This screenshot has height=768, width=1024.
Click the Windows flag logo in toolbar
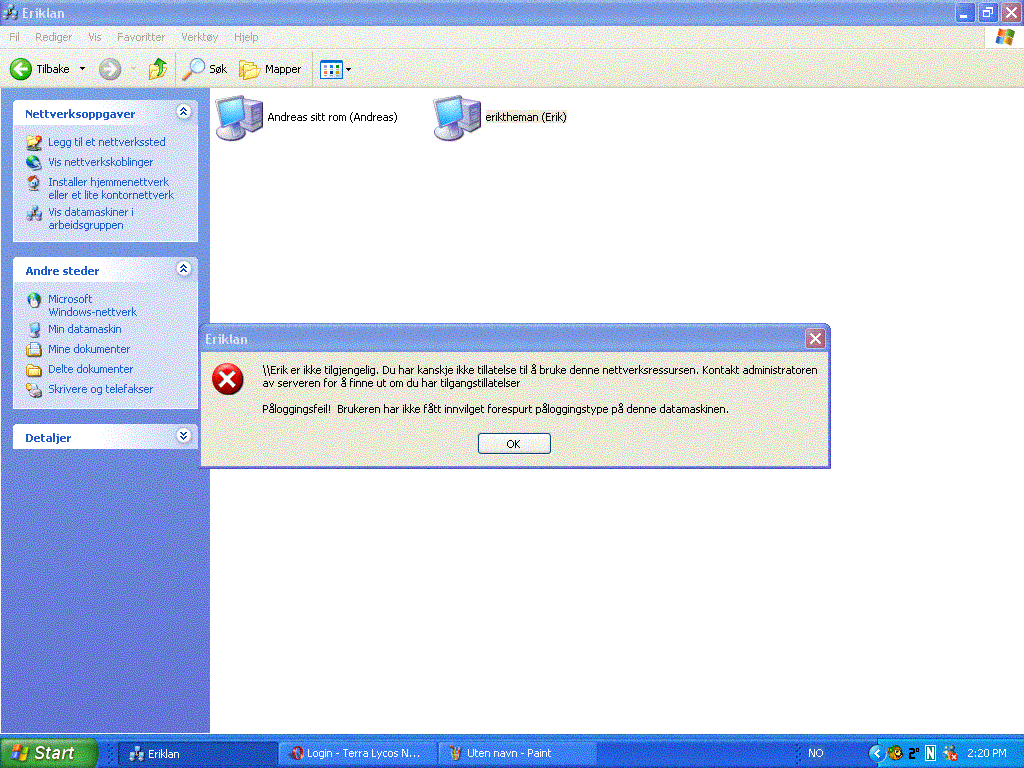[x=1005, y=37]
